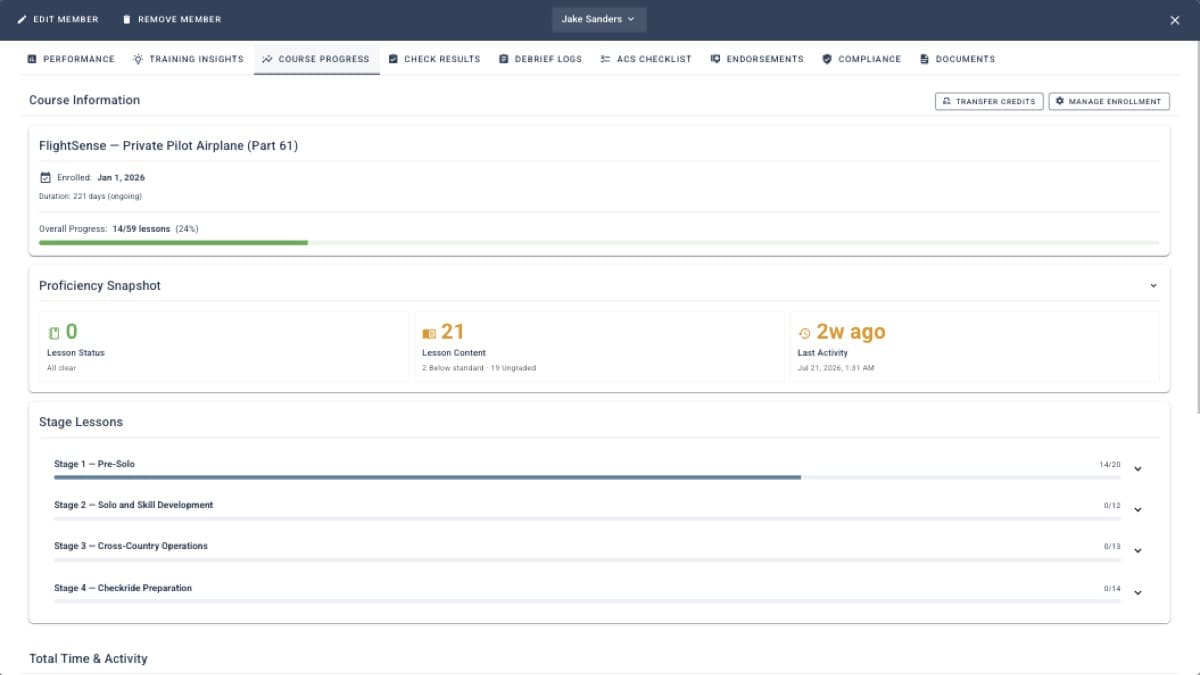Click the Course Progress trend icon

(267, 59)
